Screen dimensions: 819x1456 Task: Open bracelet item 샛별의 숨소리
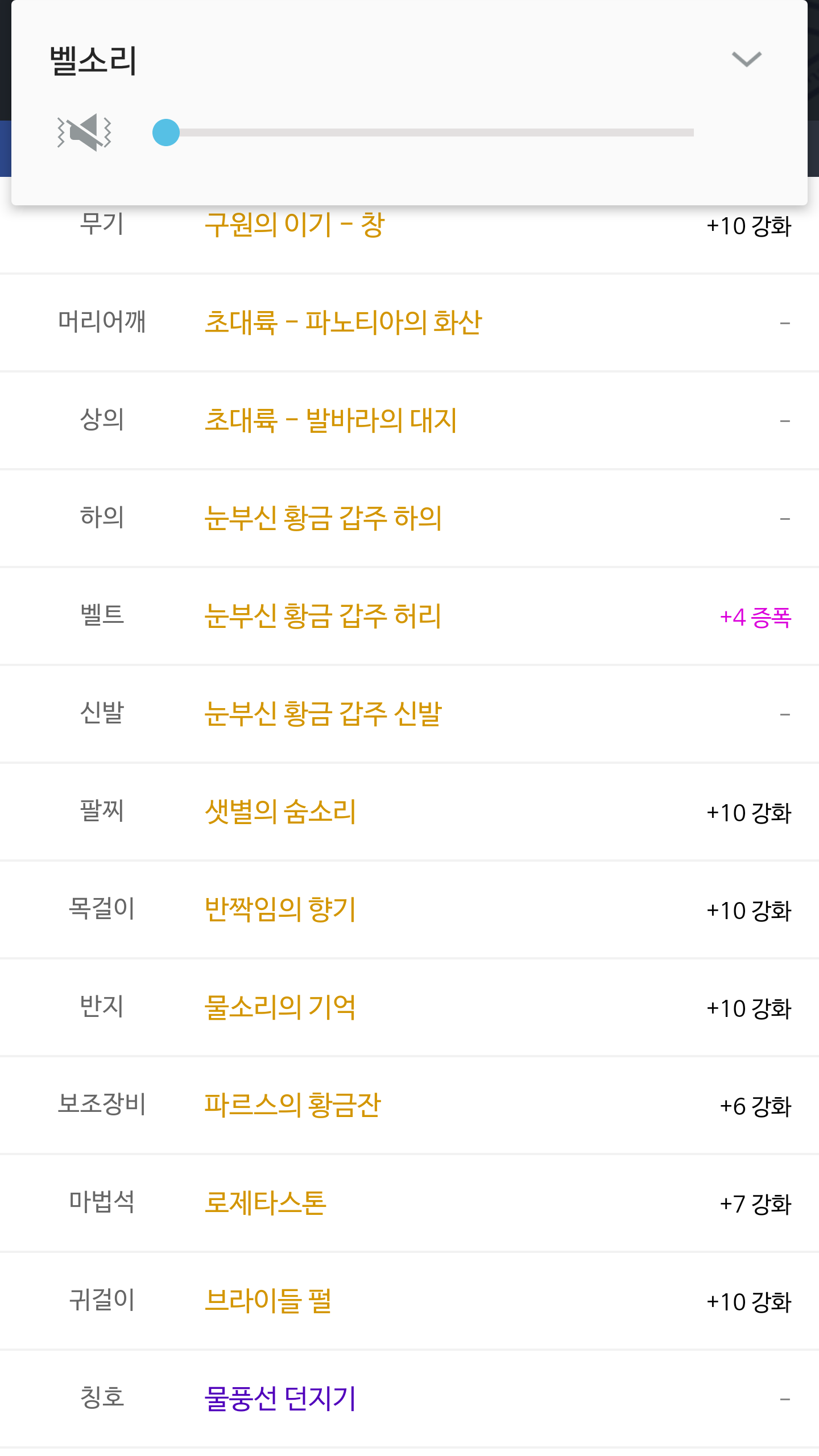pos(280,812)
